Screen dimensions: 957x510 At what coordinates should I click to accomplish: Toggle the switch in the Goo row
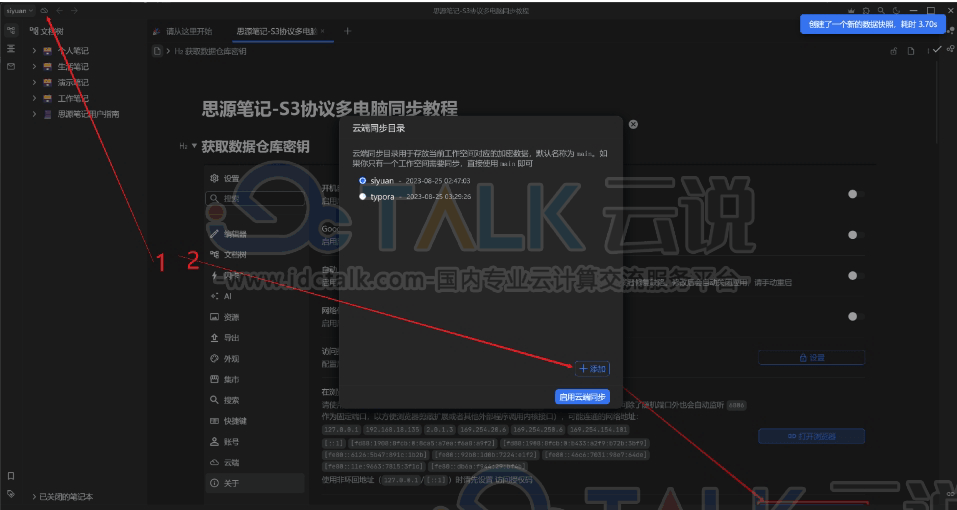coord(856,235)
